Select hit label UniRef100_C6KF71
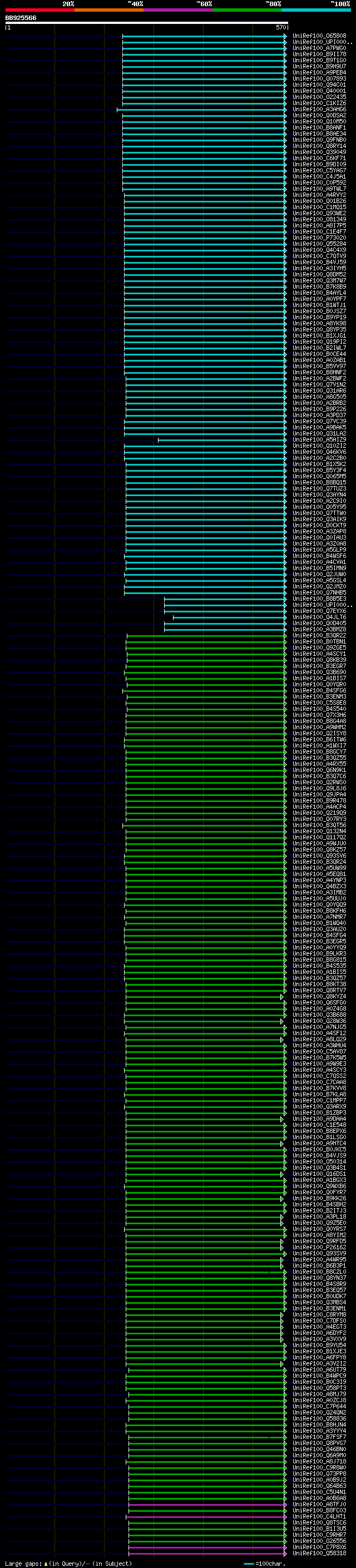The height and width of the screenshot is (1568, 356). [319, 159]
